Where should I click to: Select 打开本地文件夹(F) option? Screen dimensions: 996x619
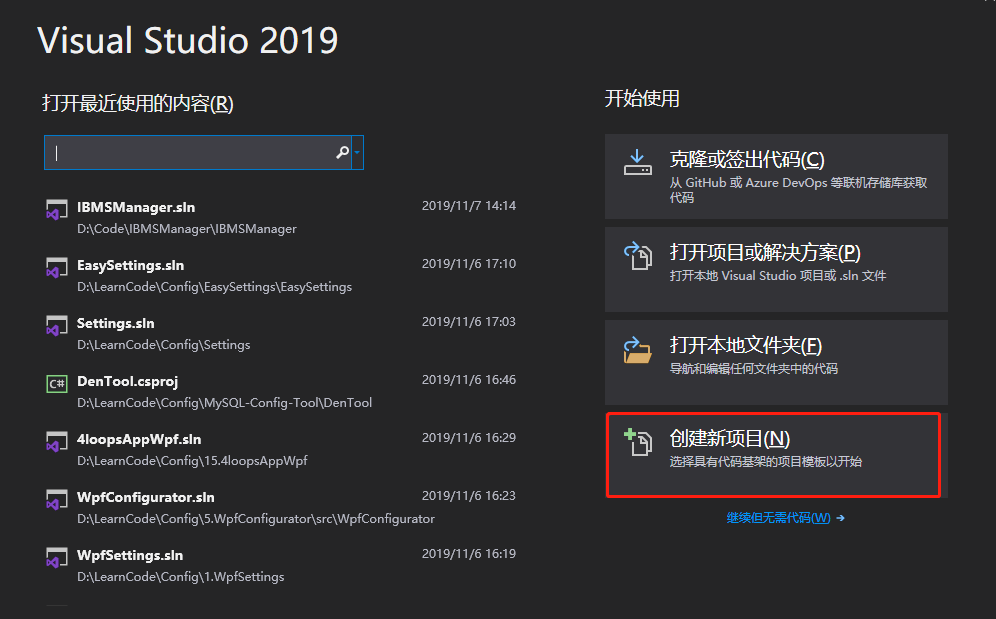point(776,362)
